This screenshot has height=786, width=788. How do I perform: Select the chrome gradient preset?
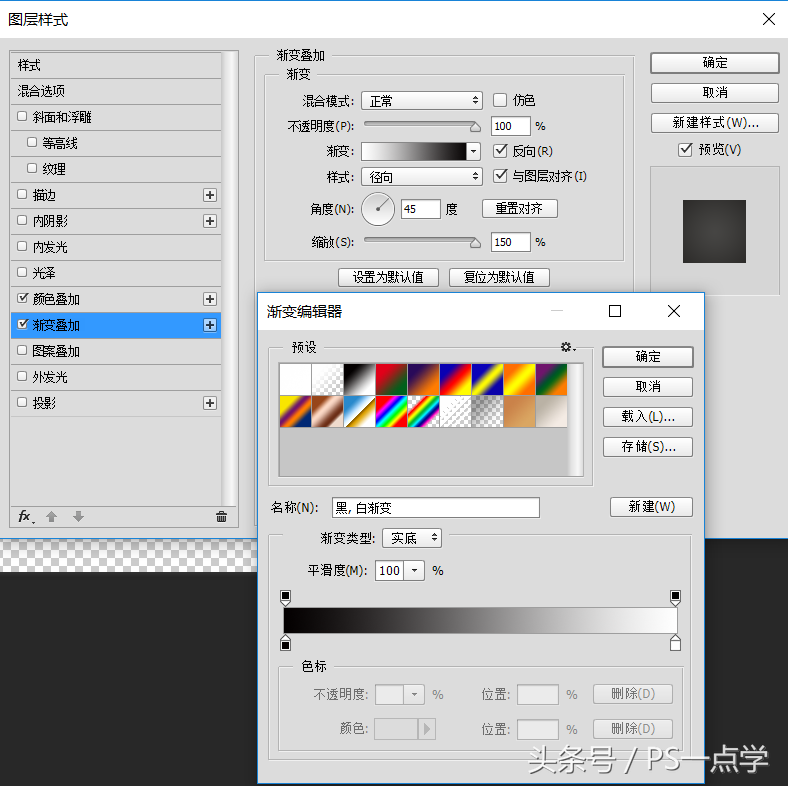pyautogui.click(x=360, y=412)
